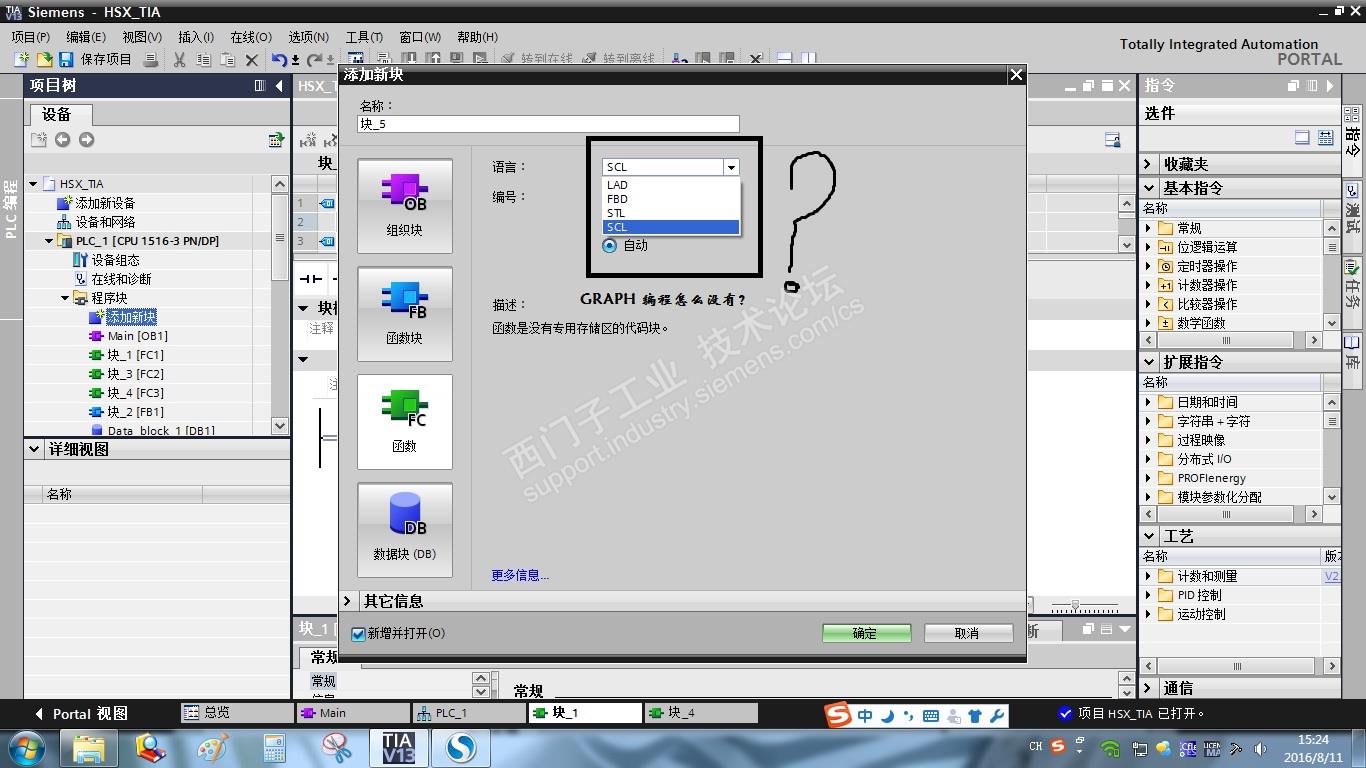Collapse the 详细视图 panel
Viewport: 1366px width, 768px height.
tap(34, 450)
